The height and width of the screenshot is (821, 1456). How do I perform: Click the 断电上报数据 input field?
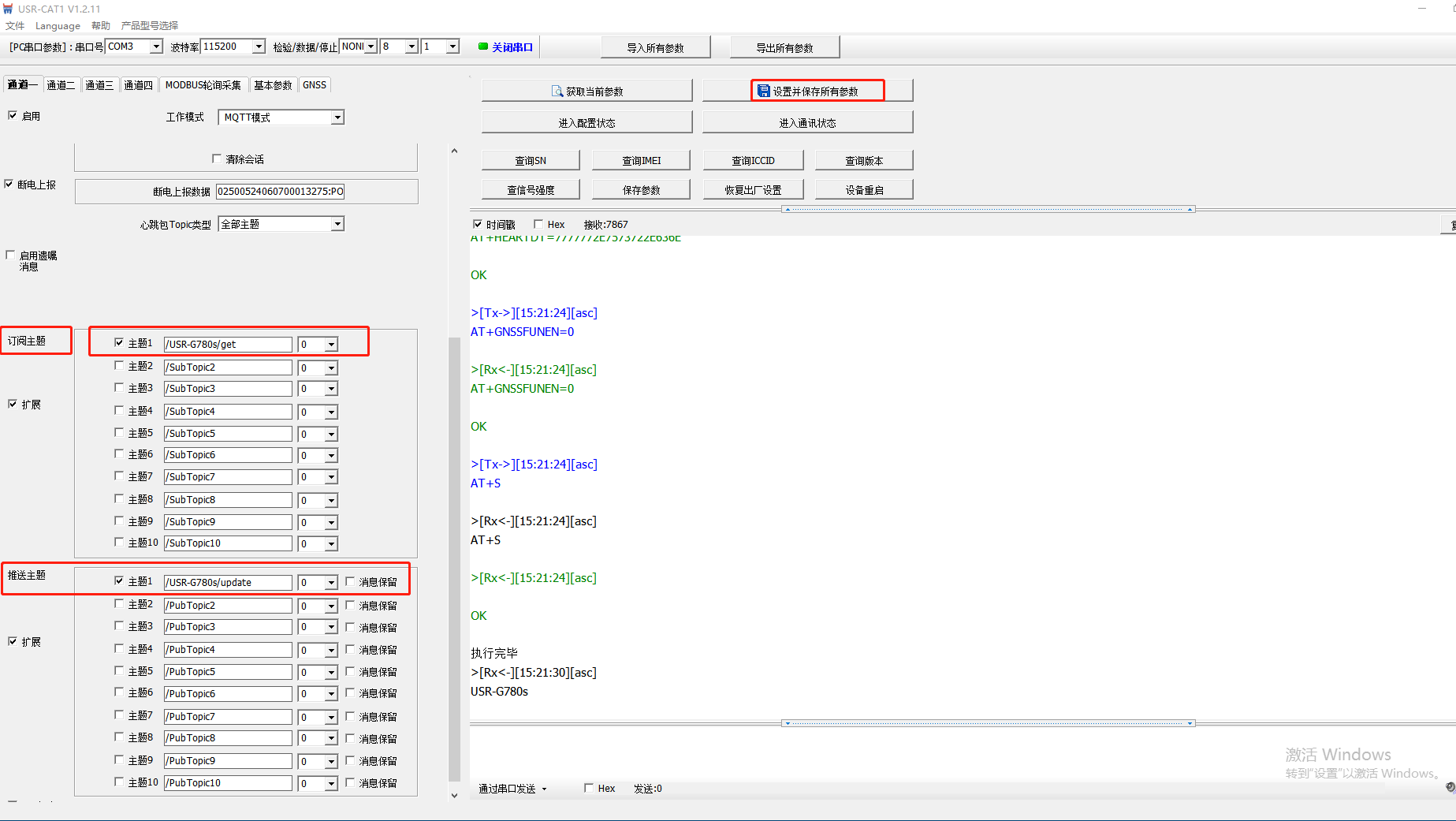280,192
